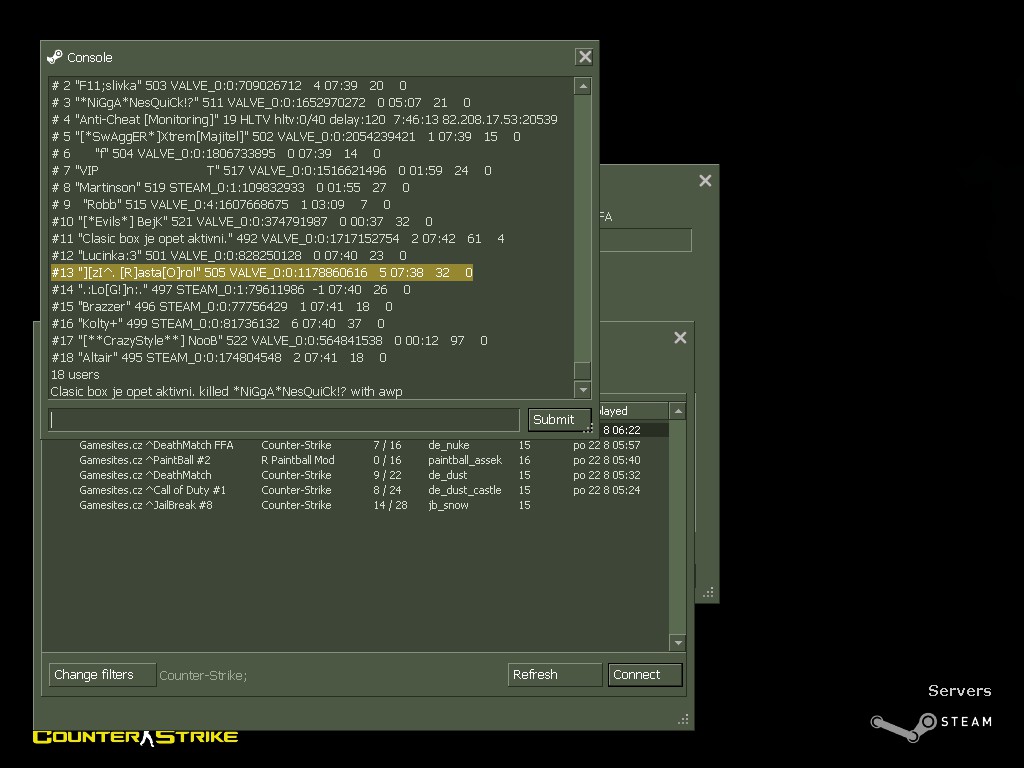Click the [*SwAggER*]Xtrem[Majitel] player line
The height and width of the screenshot is (768, 1024).
click(x=286, y=136)
